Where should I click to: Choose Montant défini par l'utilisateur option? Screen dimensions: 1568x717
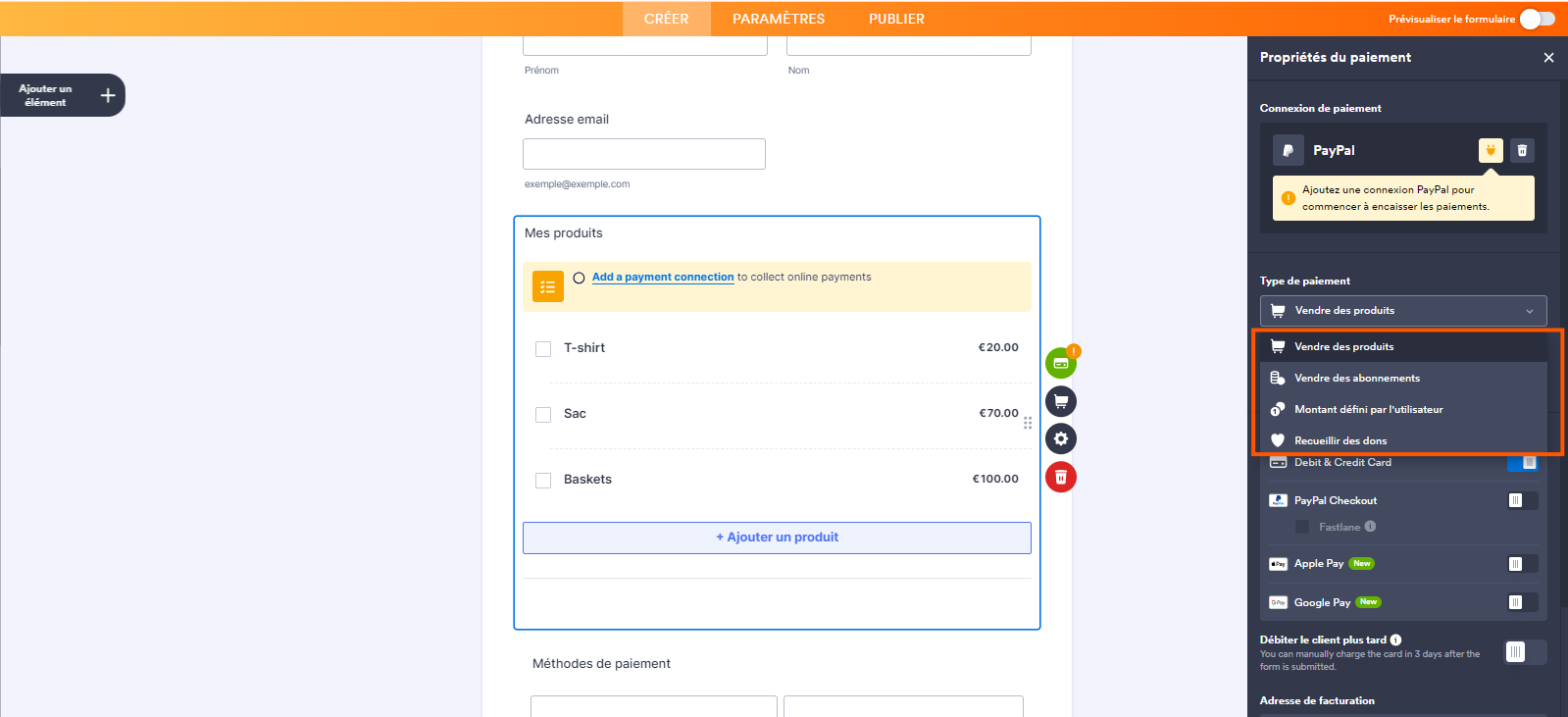[1403, 409]
